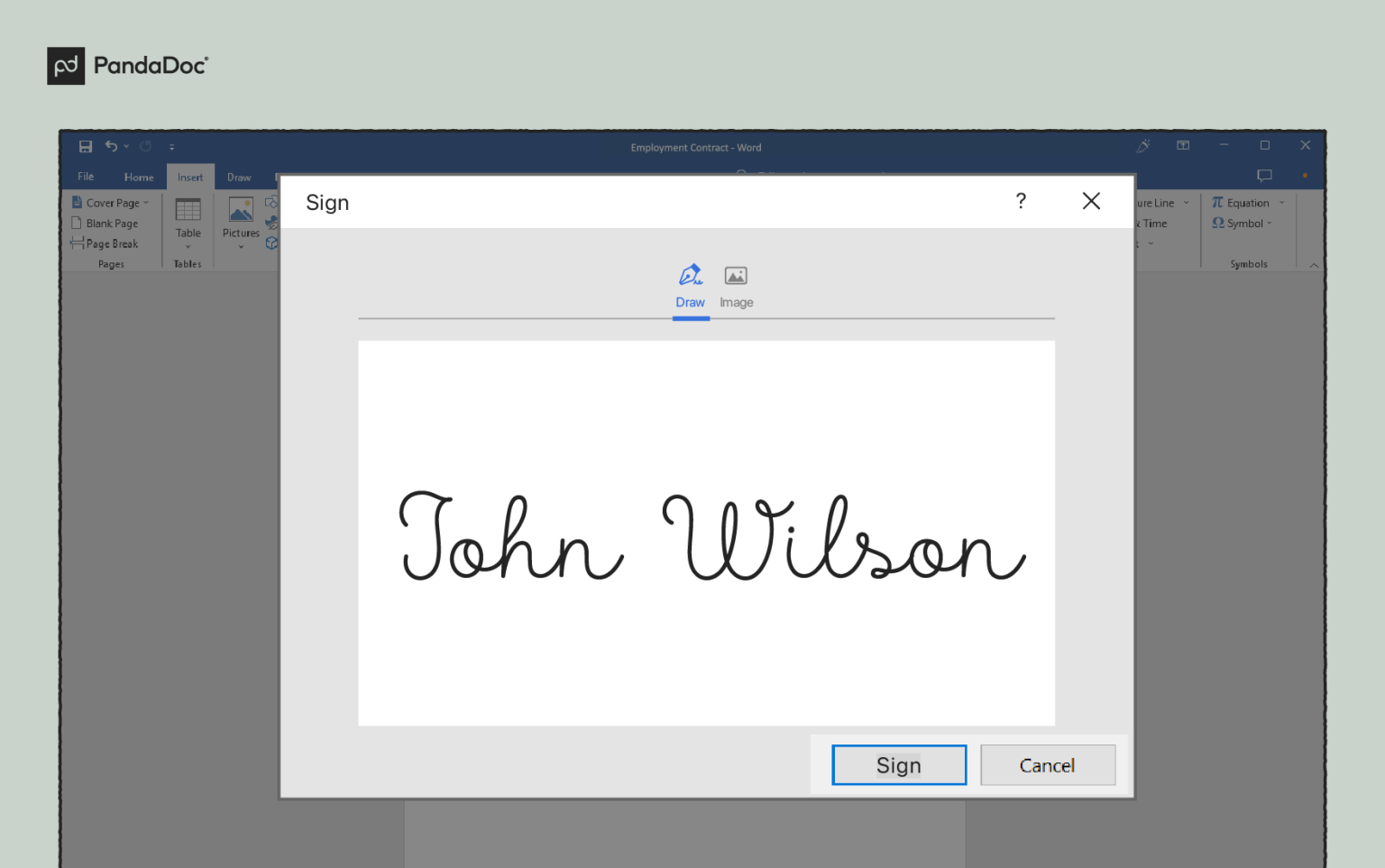
Task: Open the Symbol dropdown arrow
Action: pos(1270,224)
